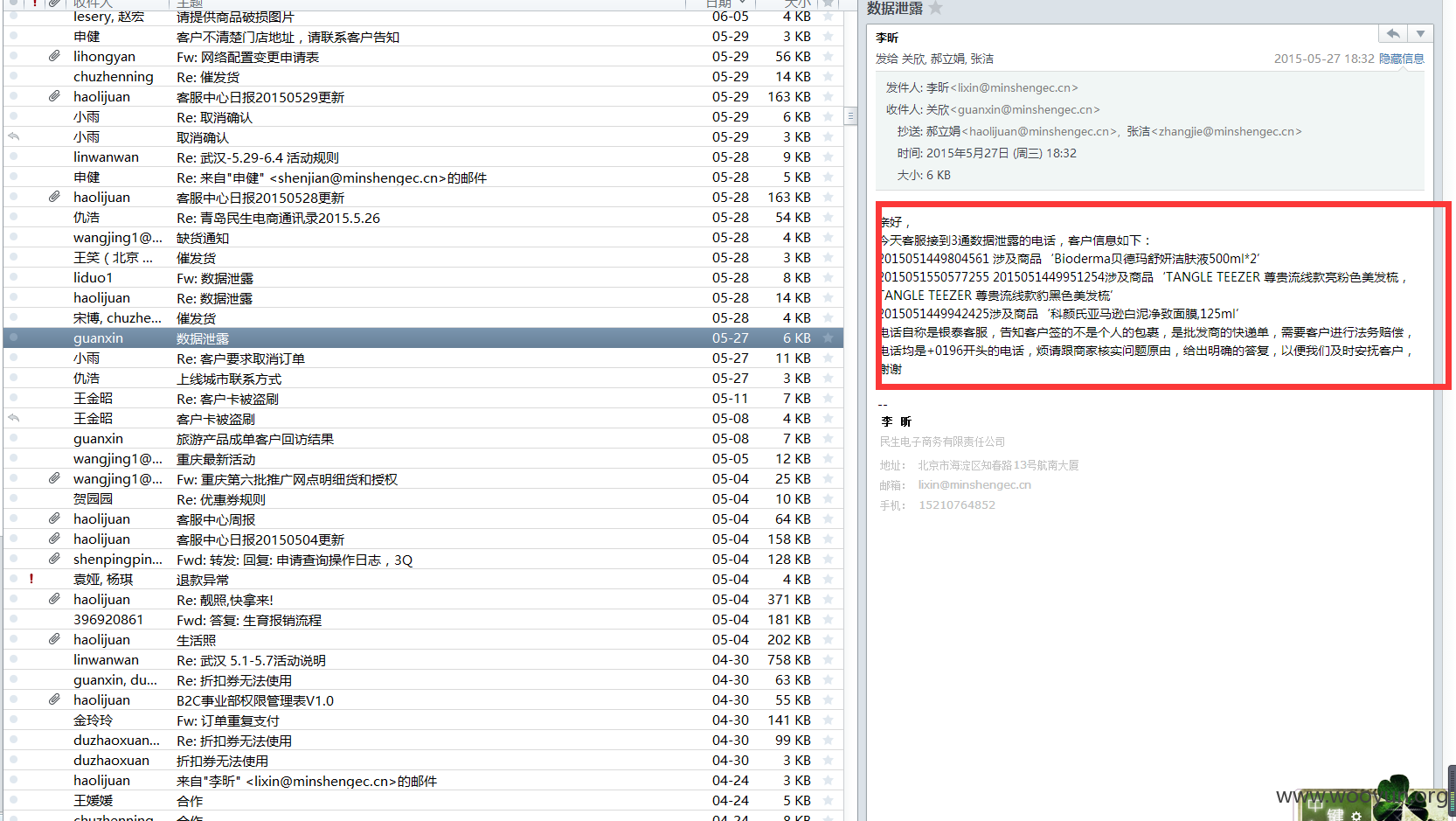Screen dimensions: 1456x821
Task: Open the email Re: 数据泄露 from haolijuan
Action: pos(423,298)
